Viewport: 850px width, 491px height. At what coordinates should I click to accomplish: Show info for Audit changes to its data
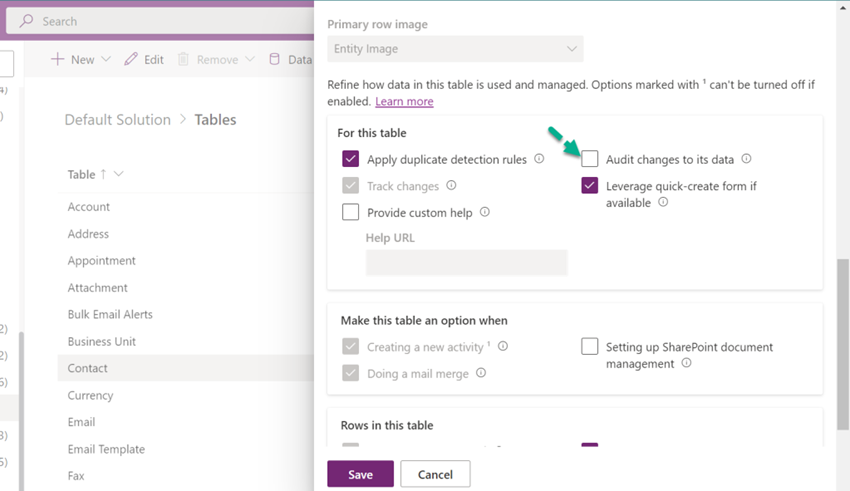tap(746, 159)
